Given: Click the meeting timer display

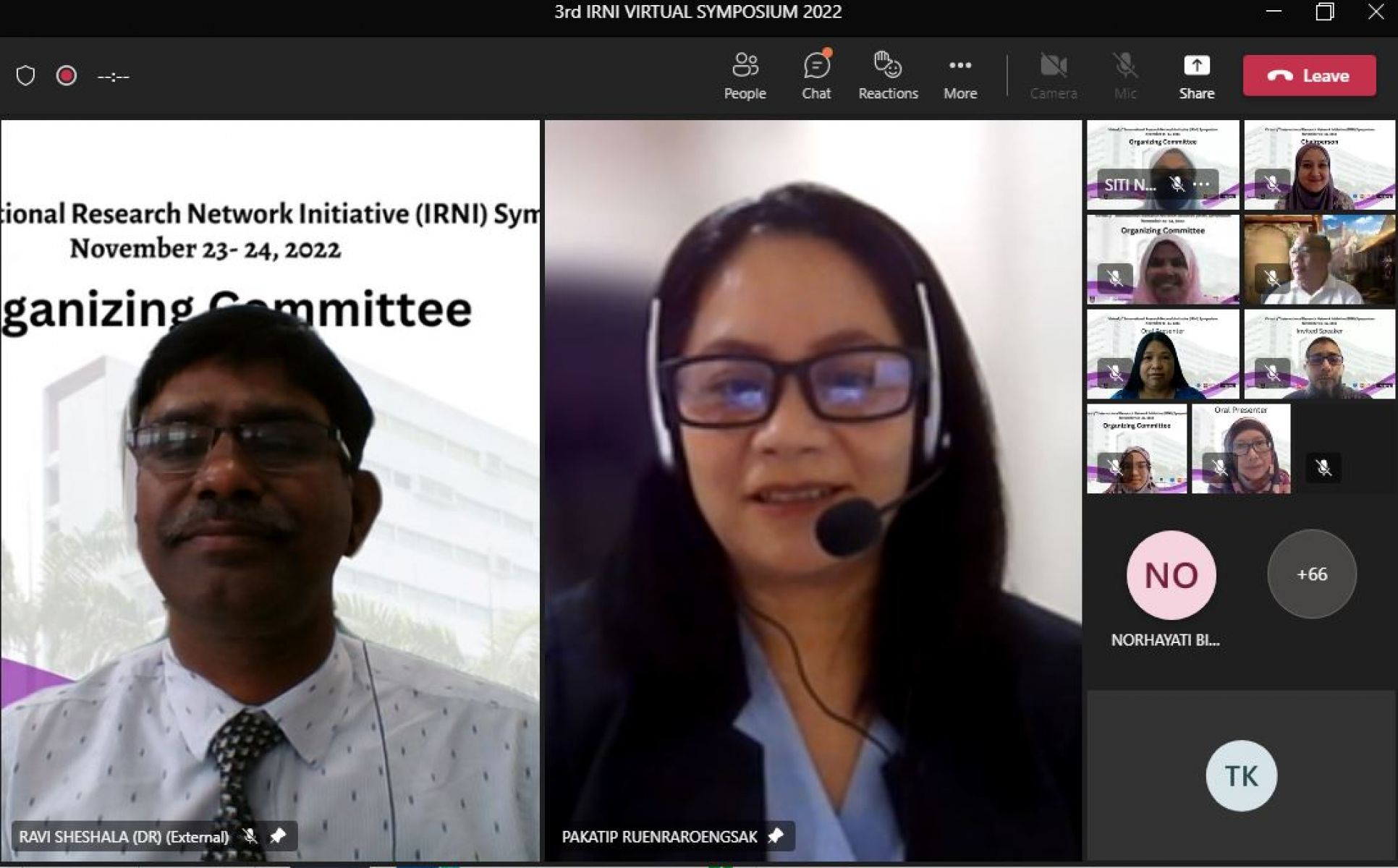Looking at the screenshot, I should pos(114,76).
